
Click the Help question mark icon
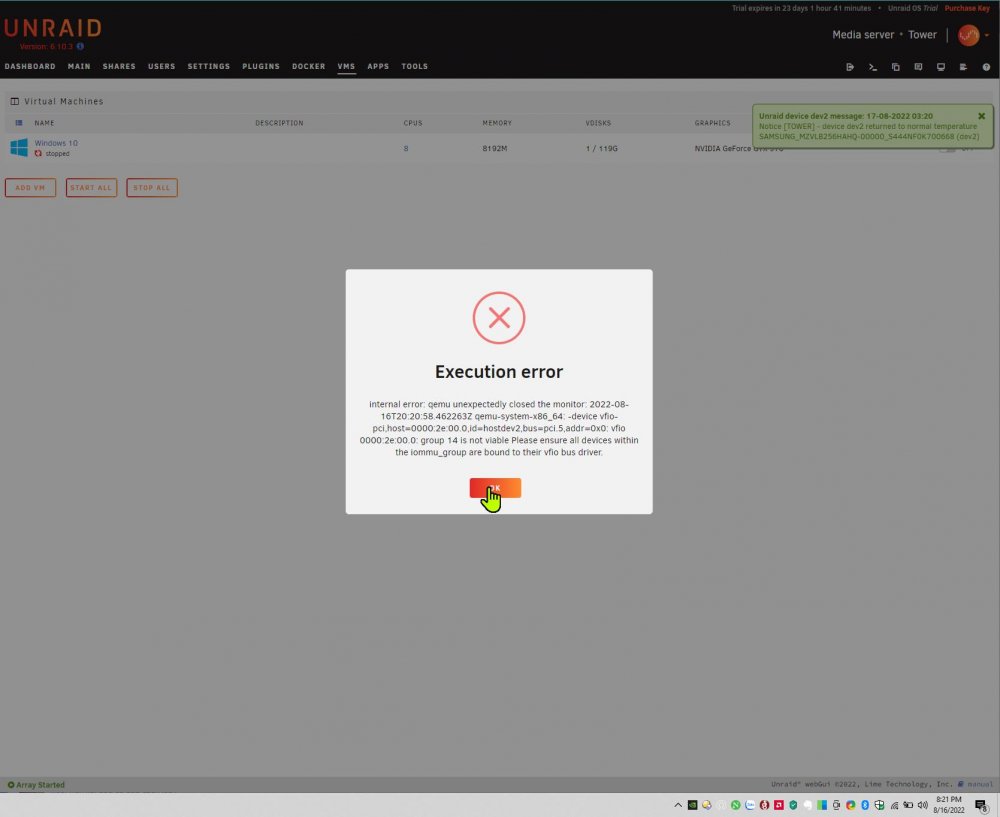point(986,67)
